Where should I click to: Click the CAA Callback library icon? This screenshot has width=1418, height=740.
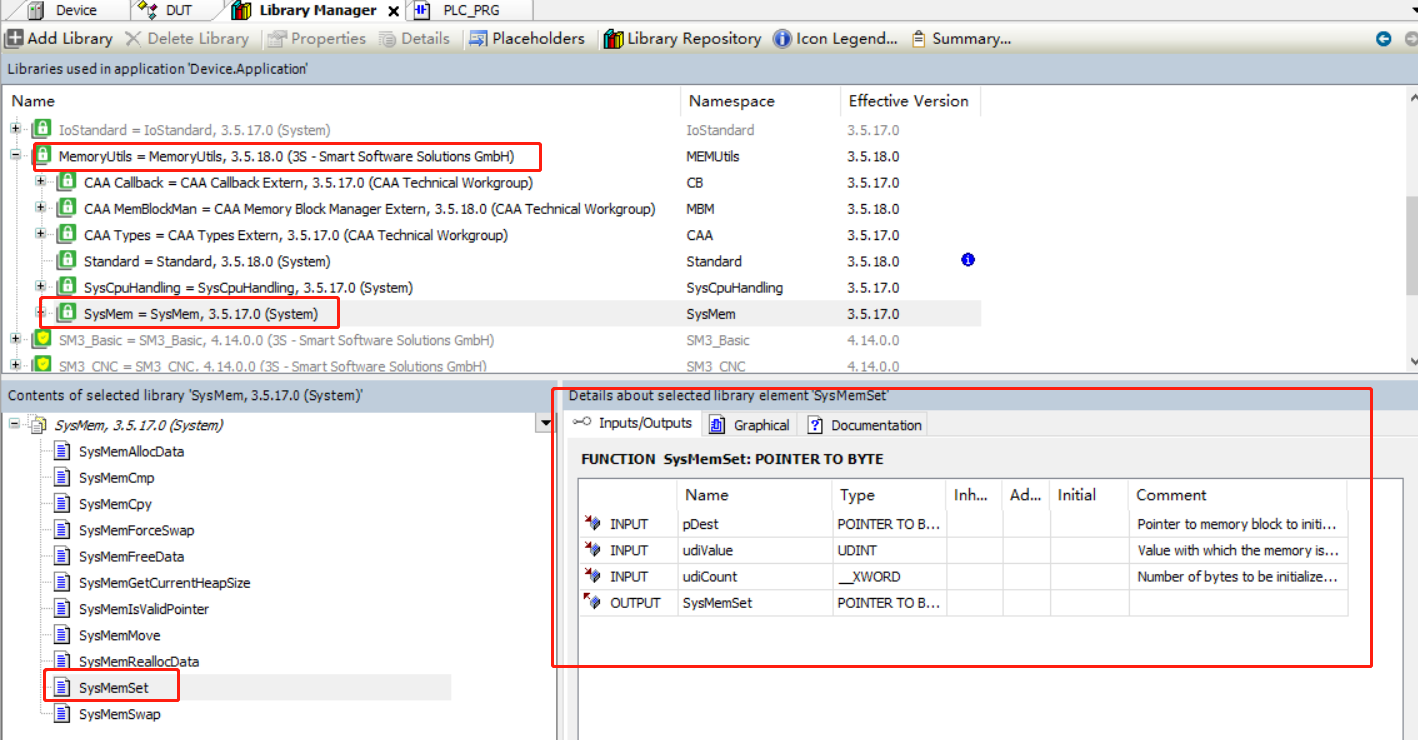click(x=67, y=182)
